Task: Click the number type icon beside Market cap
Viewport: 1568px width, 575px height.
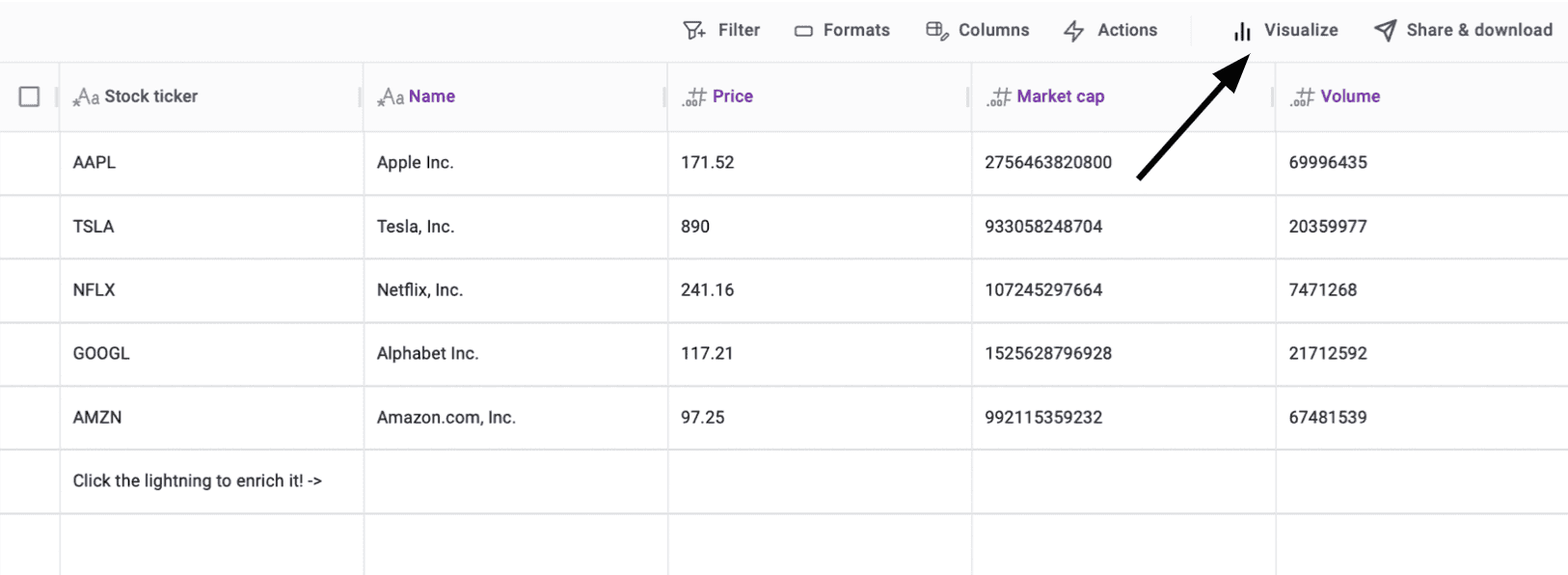Action: pyautogui.click(x=998, y=96)
